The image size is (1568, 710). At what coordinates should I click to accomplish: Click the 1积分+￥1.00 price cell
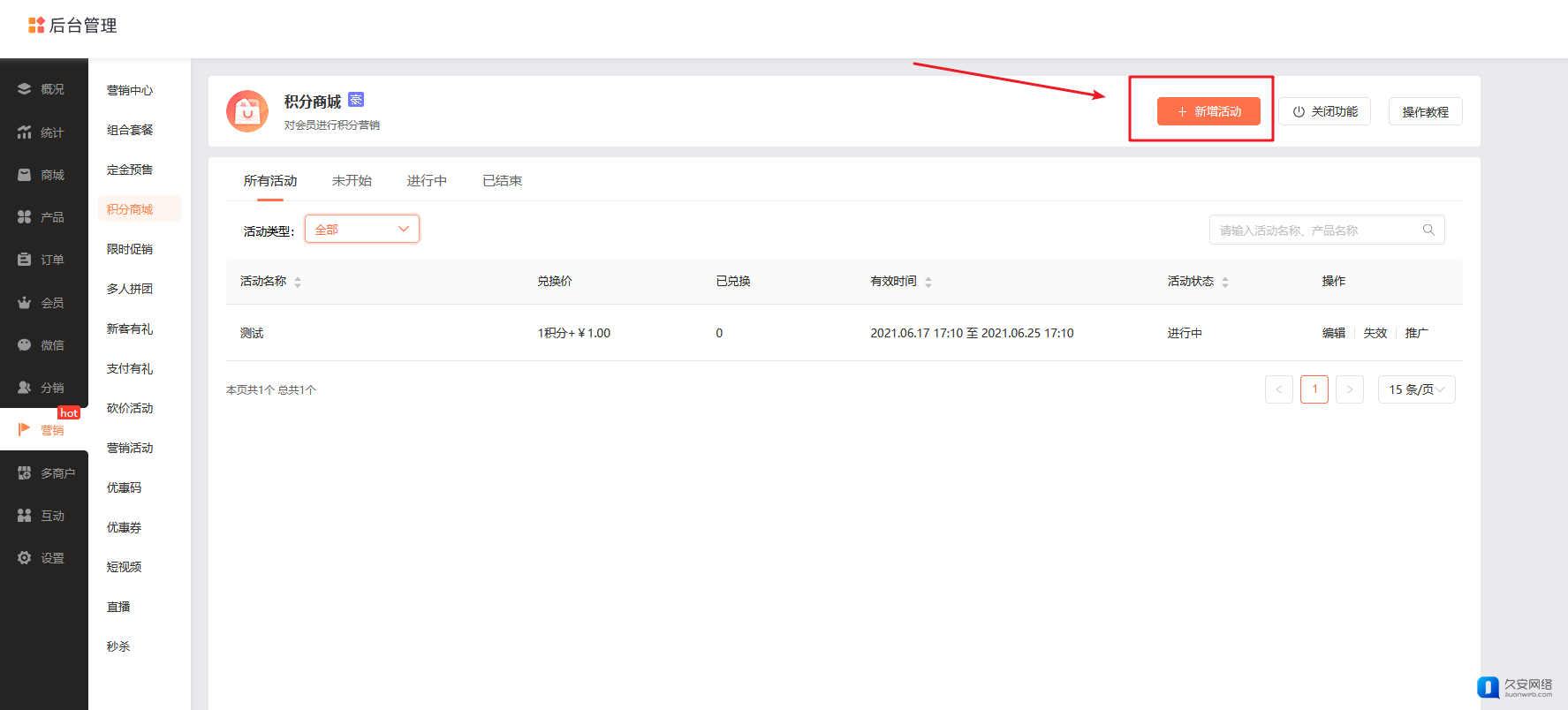(573, 333)
